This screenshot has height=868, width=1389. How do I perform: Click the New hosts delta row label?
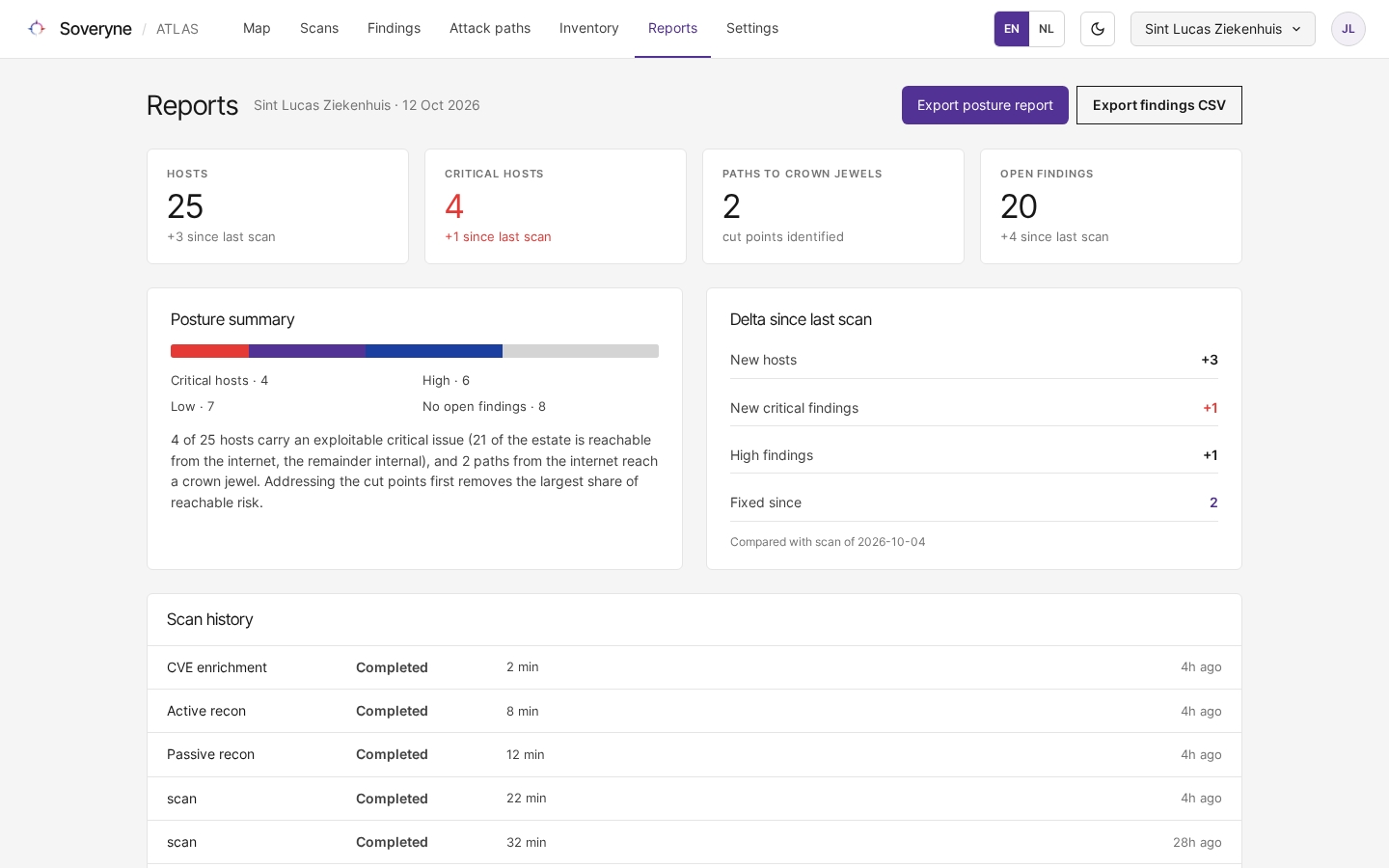coord(764,360)
